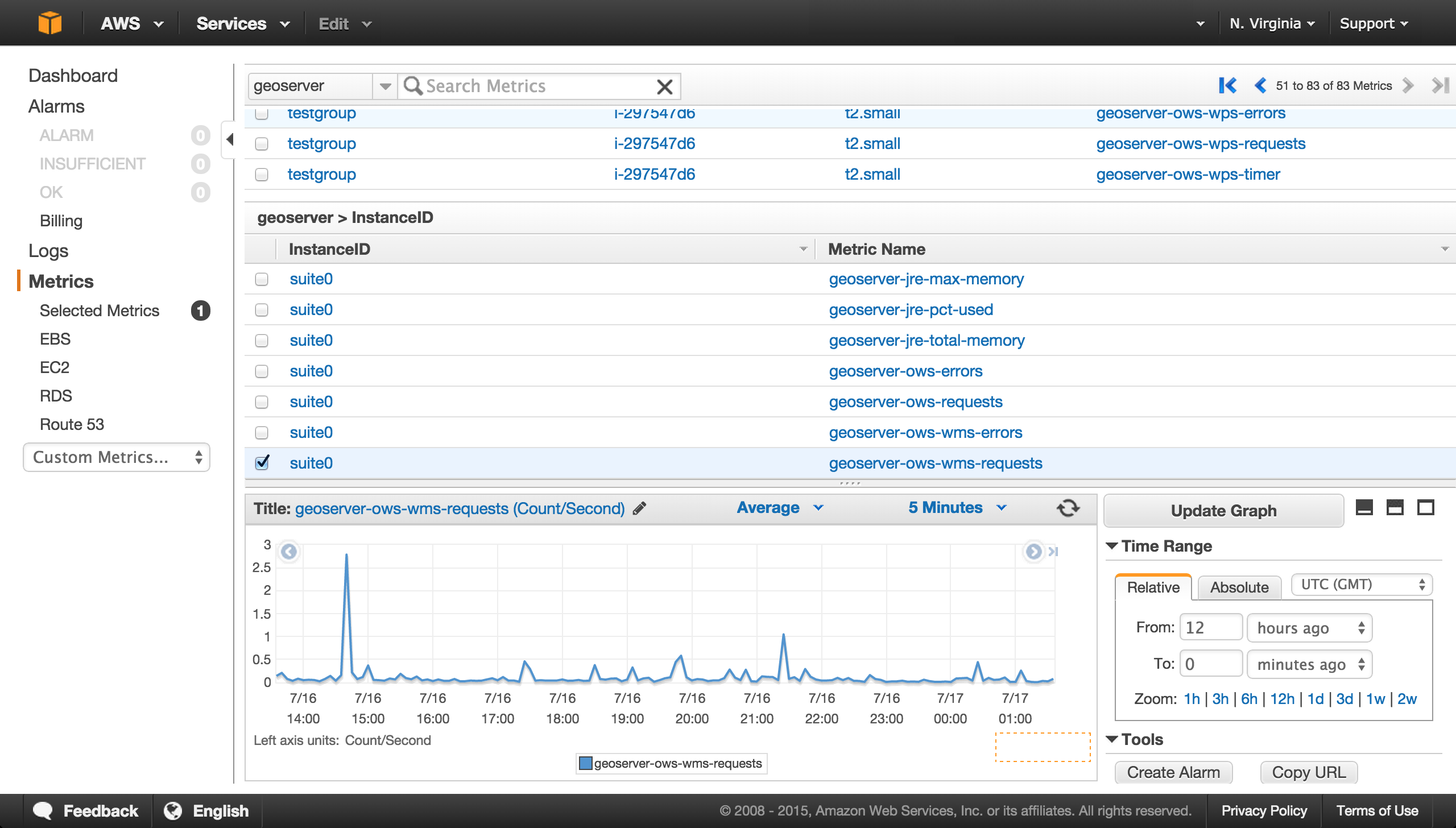Refresh the metric graph
The image size is (1456, 828).
(x=1068, y=508)
